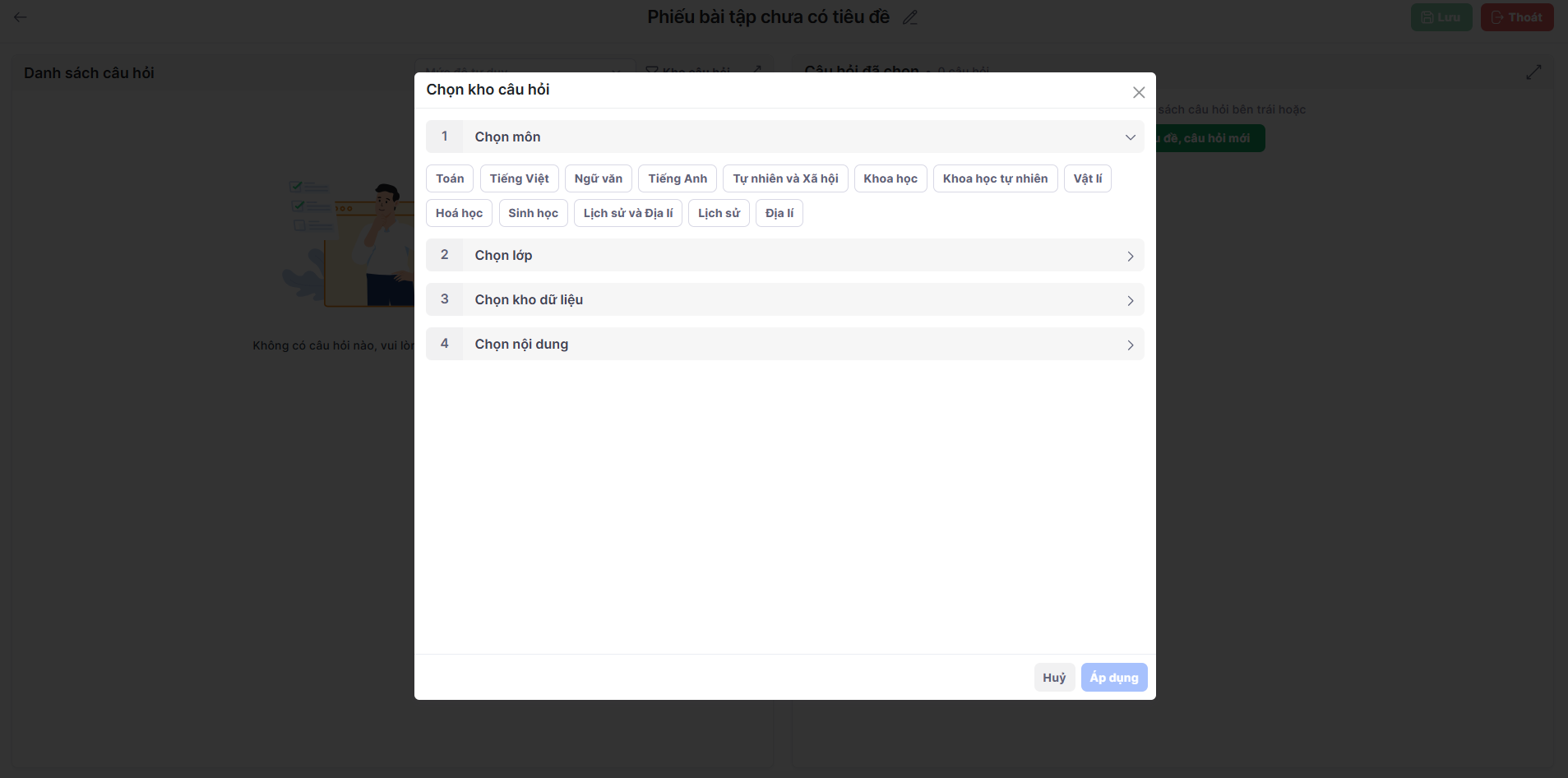Click the expand icon in right panel
1568x778 pixels.
coord(1533,72)
